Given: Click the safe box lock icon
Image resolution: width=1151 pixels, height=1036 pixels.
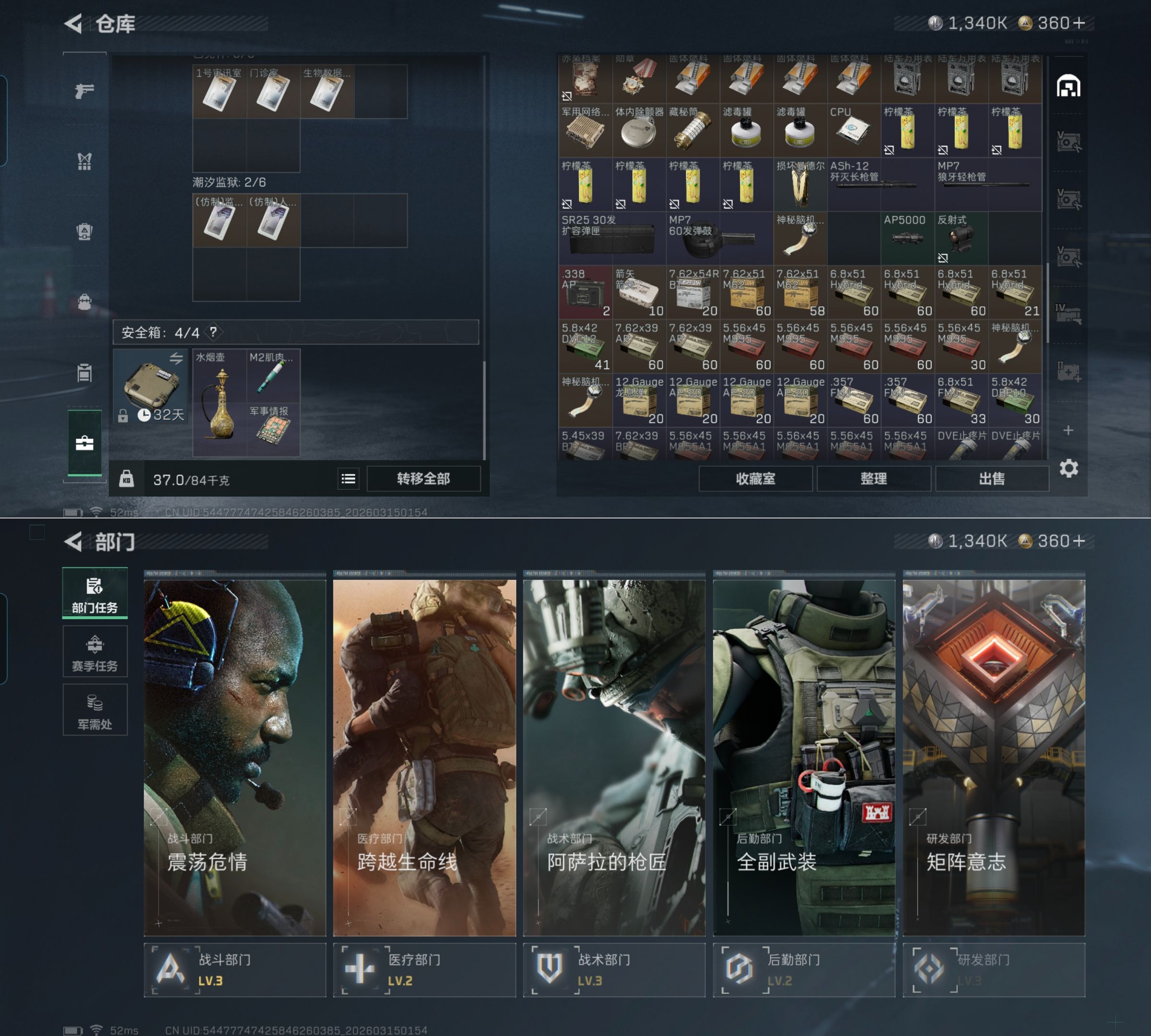Looking at the screenshot, I should (123, 416).
